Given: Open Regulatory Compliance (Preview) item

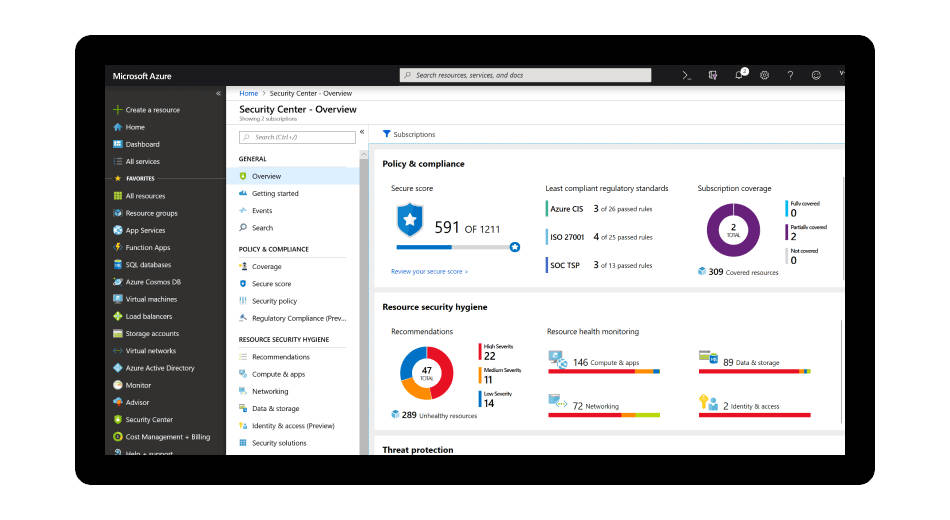Looking at the screenshot, I should 293,318.
